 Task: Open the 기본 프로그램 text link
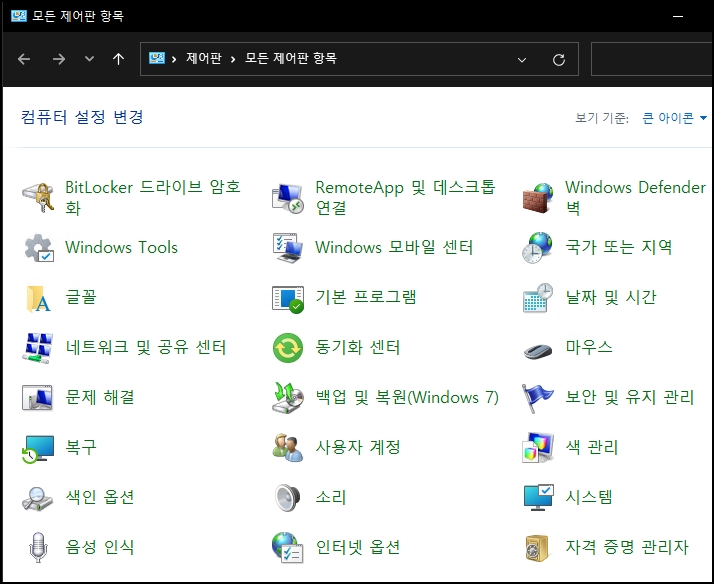coord(366,297)
